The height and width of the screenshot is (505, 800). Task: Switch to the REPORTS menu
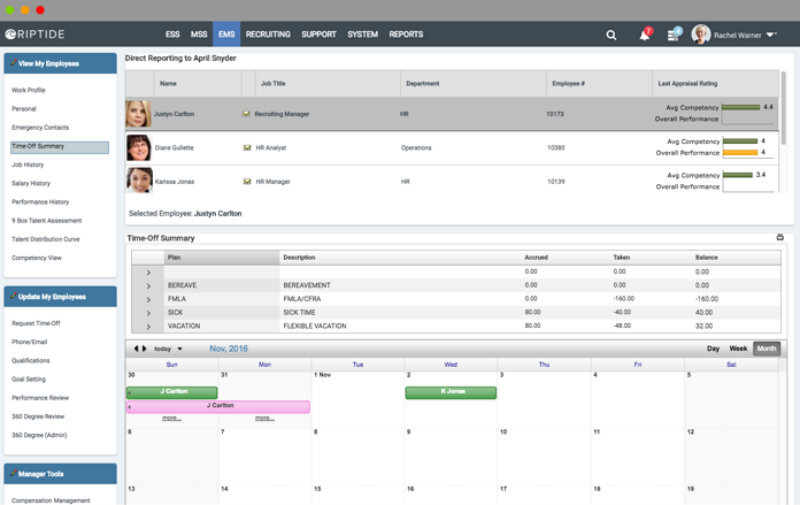click(406, 35)
